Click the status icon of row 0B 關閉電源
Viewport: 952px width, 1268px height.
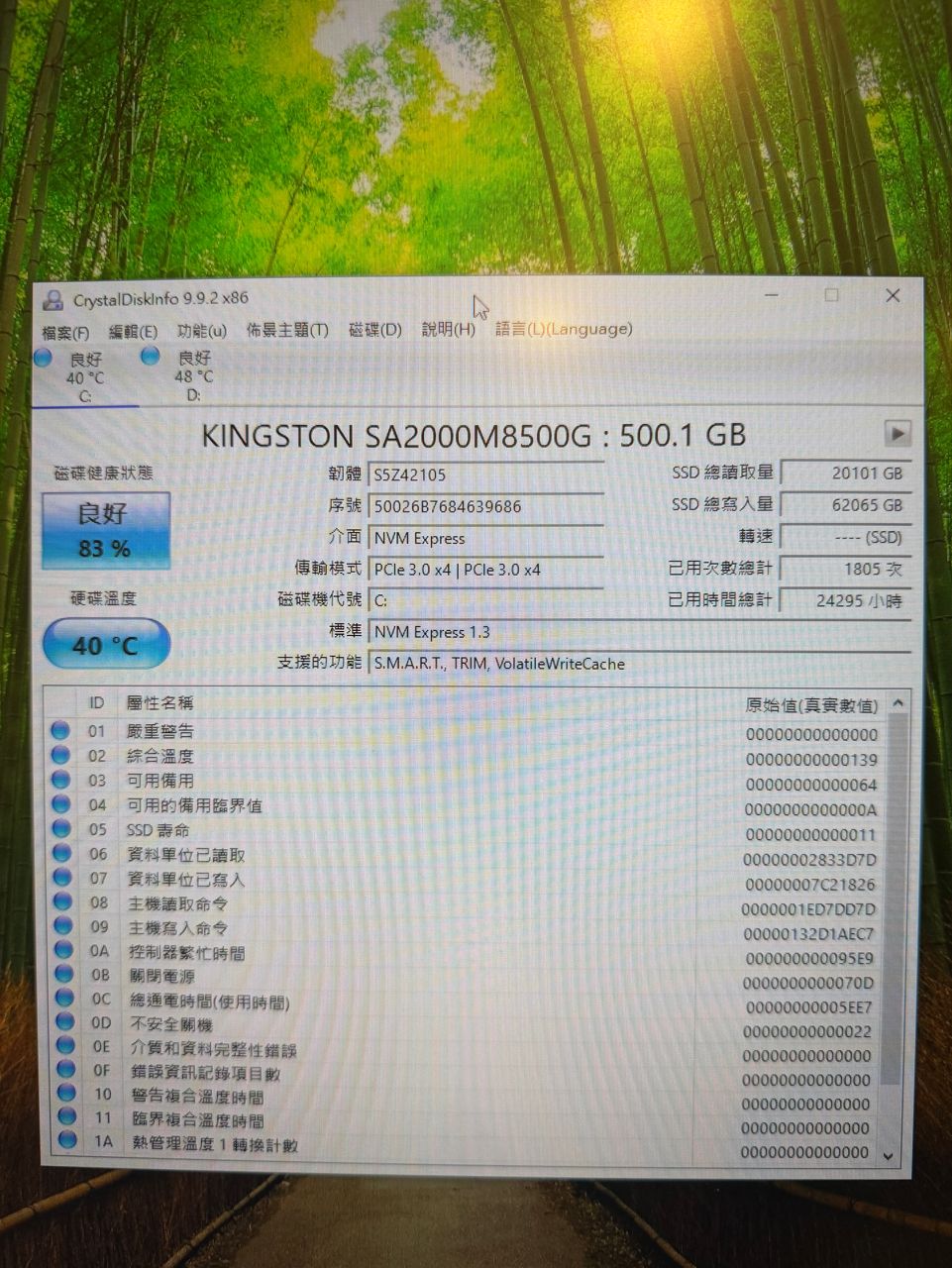[64, 975]
